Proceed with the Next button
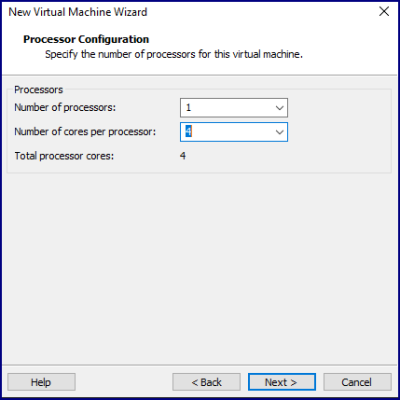Screen dimensions: 400x400 coord(282,382)
